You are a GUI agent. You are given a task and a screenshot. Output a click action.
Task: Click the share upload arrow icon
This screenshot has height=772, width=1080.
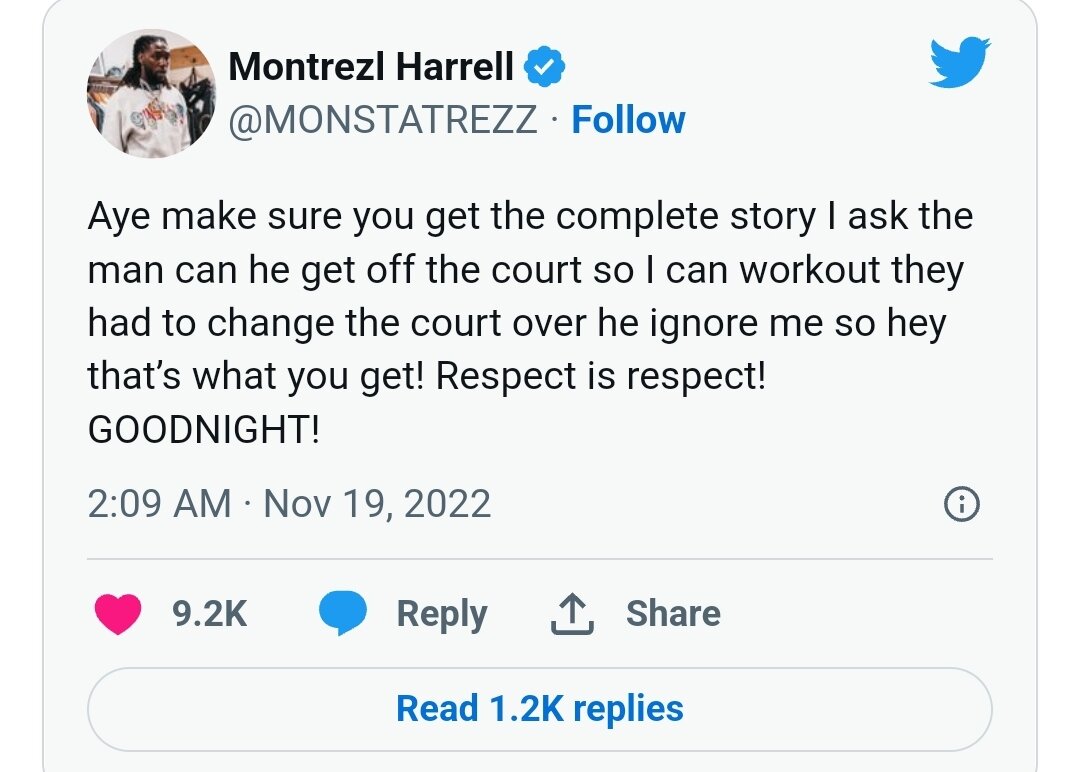pyautogui.click(x=572, y=614)
